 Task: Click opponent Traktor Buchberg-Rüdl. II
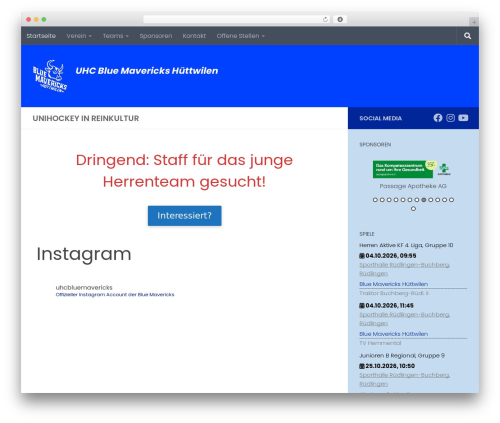[x=394, y=293]
